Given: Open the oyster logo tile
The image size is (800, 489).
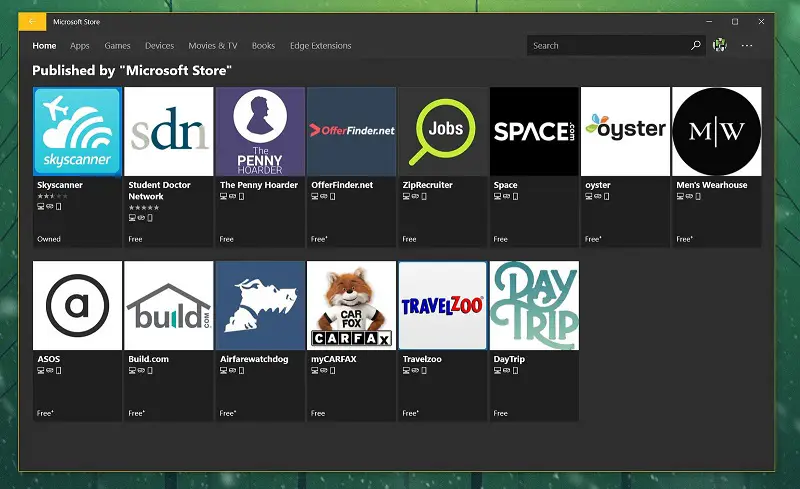Looking at the screenshot, I should (626, 131).
